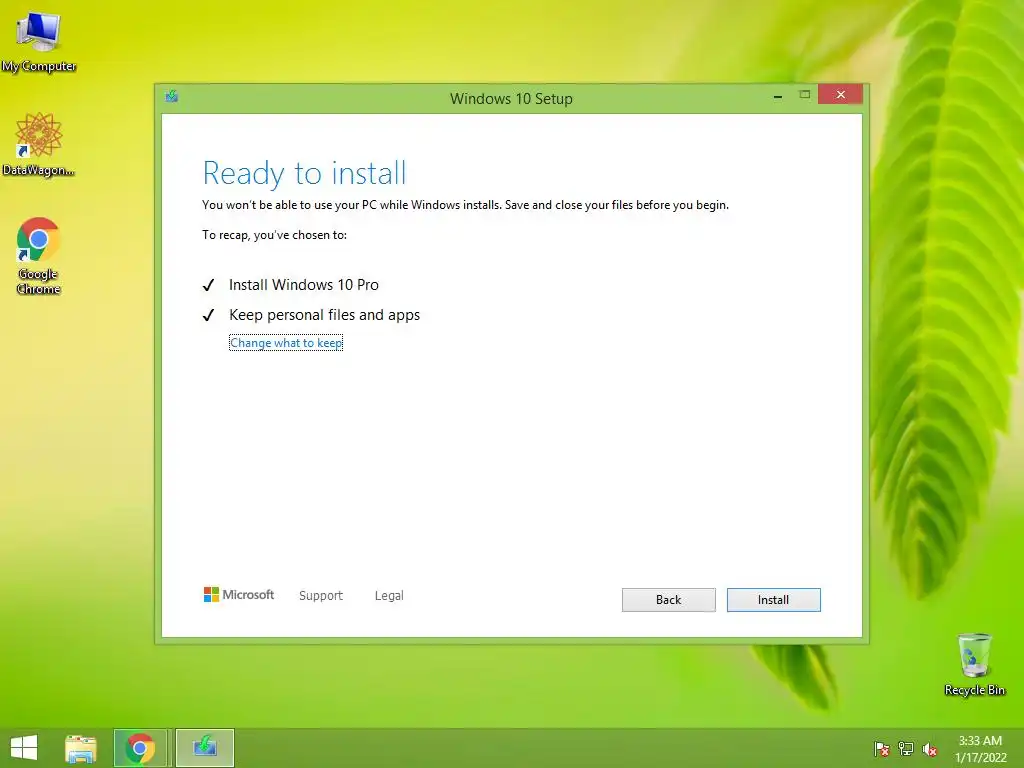This screenshot has height=768, width=1024.
Task: Switch to Chrome in the taskbar
Action: click(x=140, y=748)
